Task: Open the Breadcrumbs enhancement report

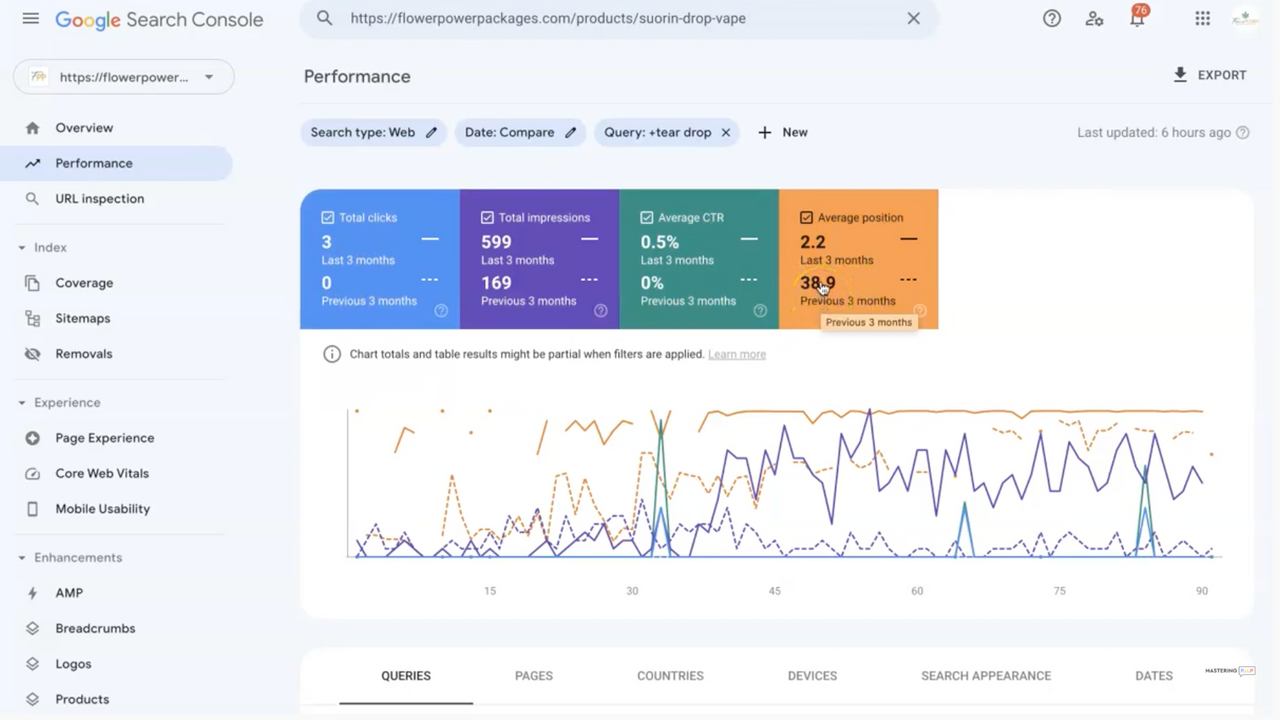Action: 95,628
